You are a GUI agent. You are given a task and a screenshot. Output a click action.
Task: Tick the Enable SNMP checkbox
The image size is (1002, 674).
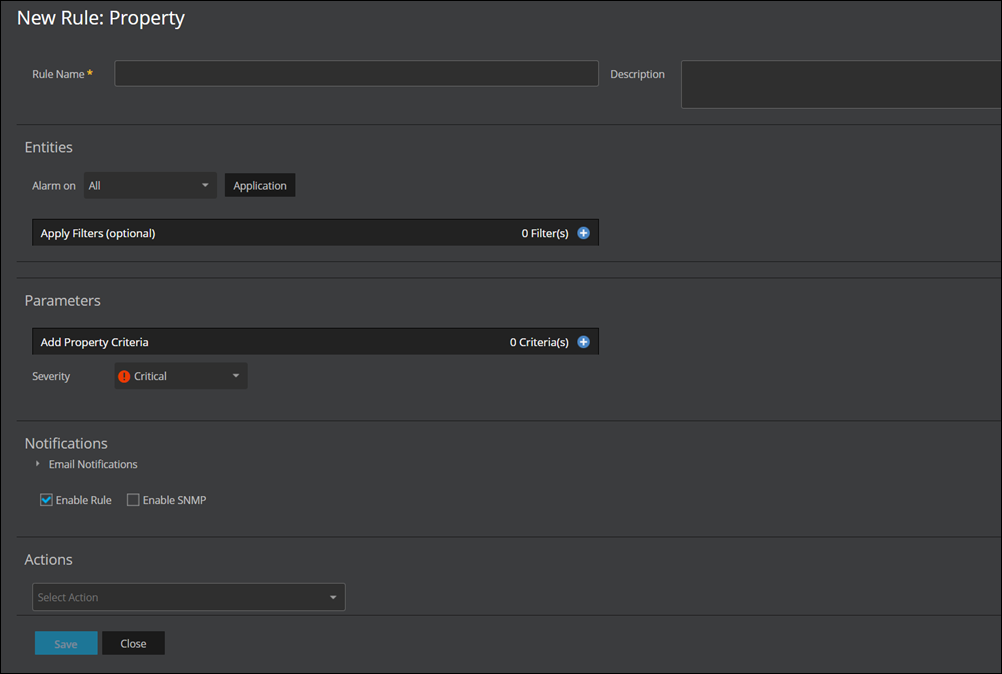tap(133, 500)
